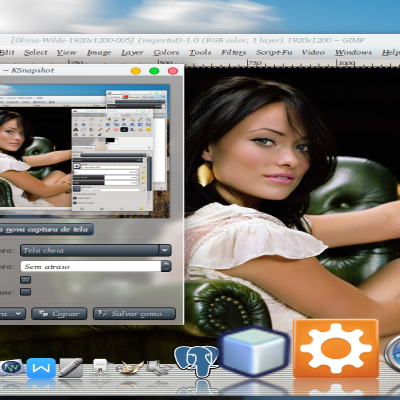The image size is (400, 400).
Task: Click the yellow minimize button of KSnapshot
Action: pyautogui.click(x=136, y=71)
